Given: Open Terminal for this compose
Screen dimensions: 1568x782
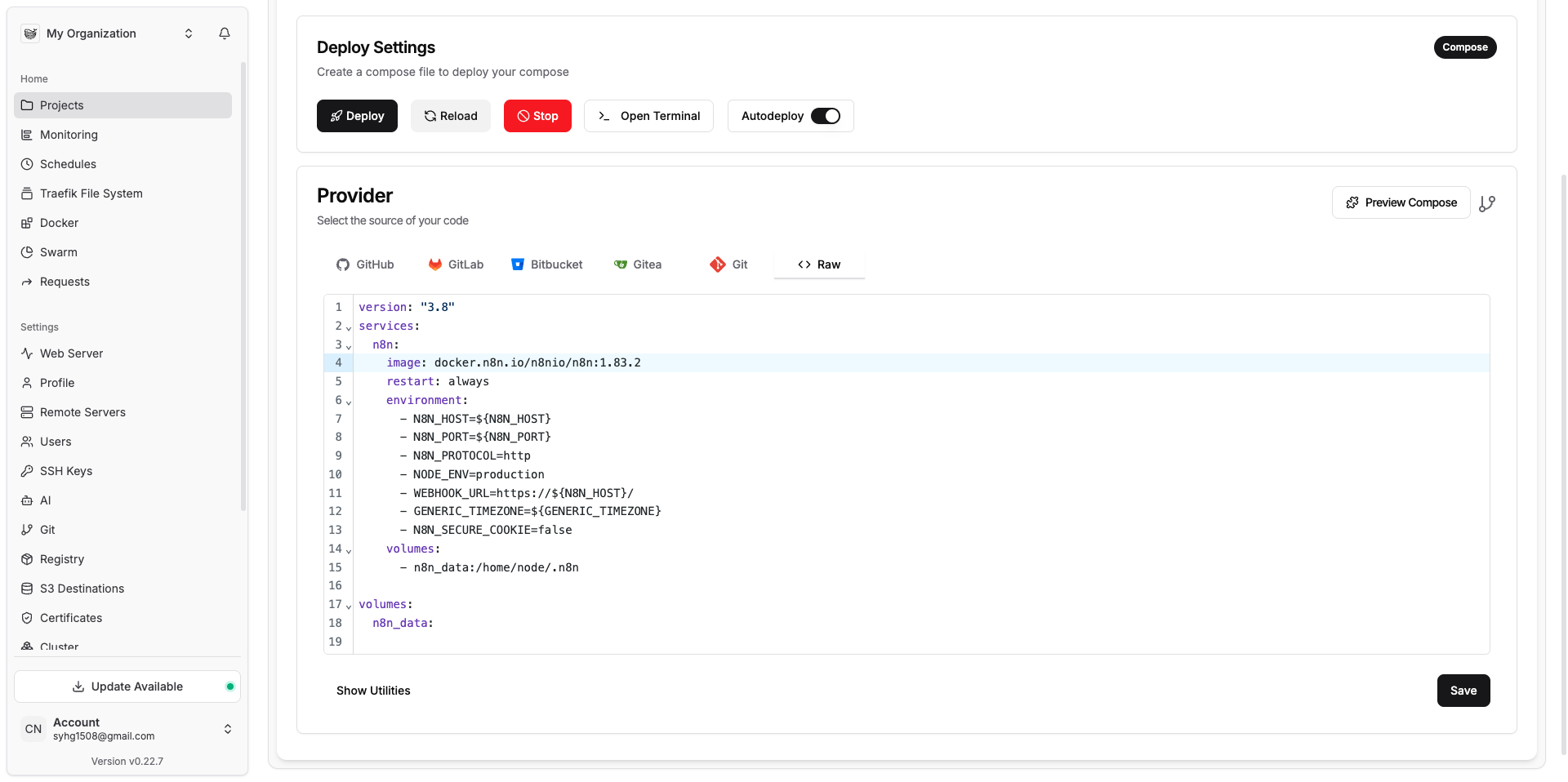Looking at the screenshot, I should (648, 116).
